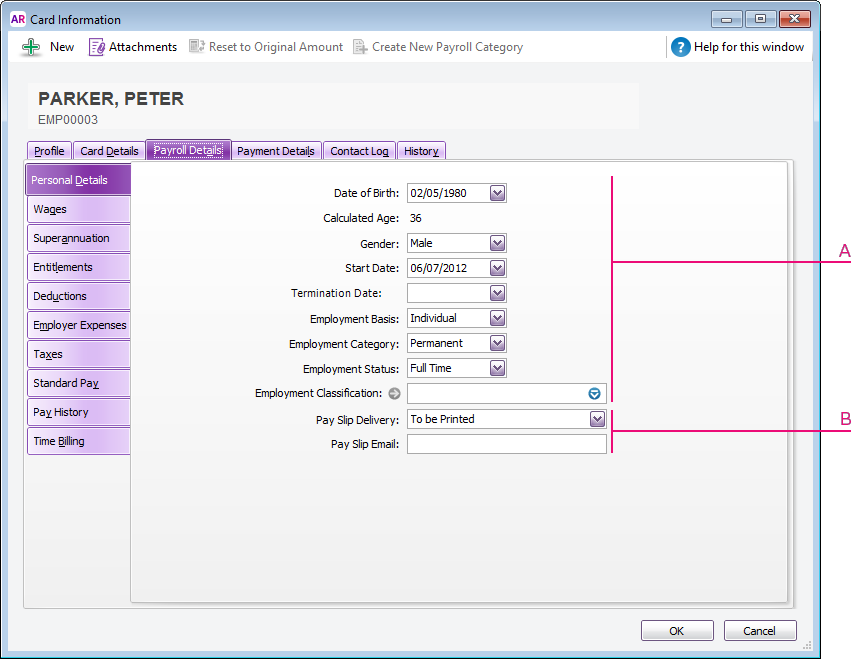Click Reset to Original Amount icon
Screen dimensions: 855x659
pos(197,47)
